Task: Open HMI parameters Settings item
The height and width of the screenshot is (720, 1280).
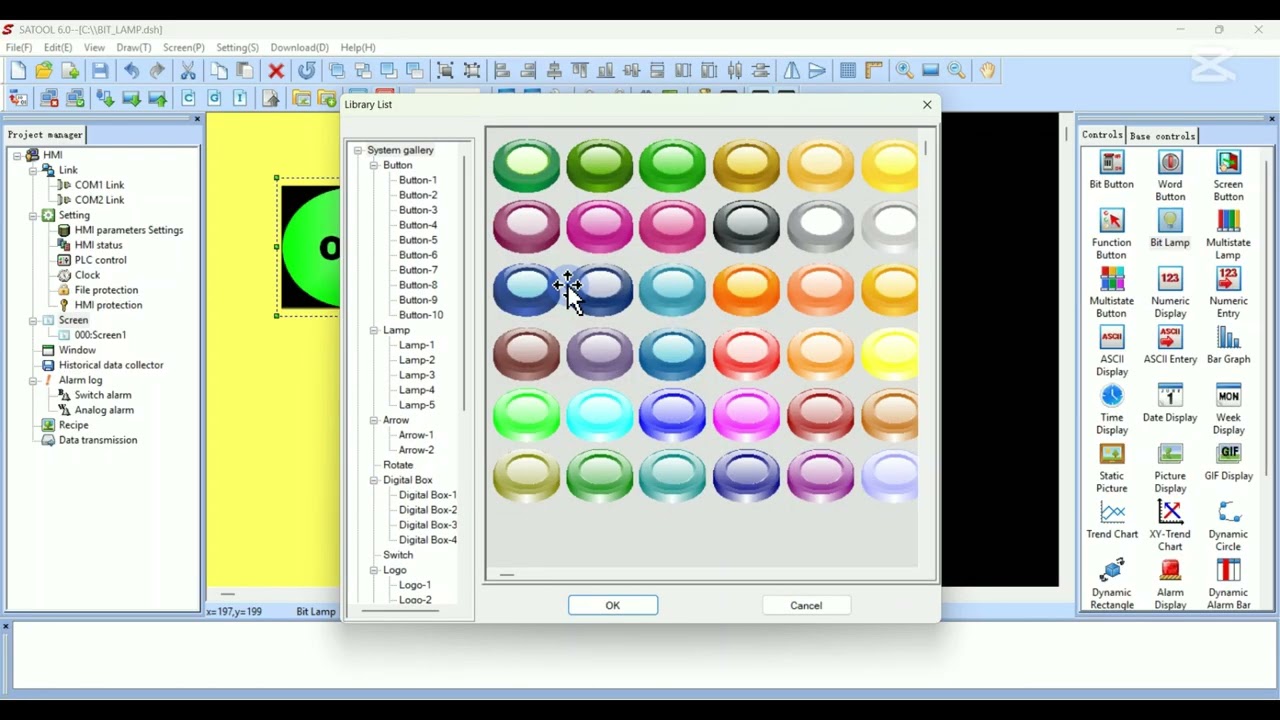Action: pos(129,230)
